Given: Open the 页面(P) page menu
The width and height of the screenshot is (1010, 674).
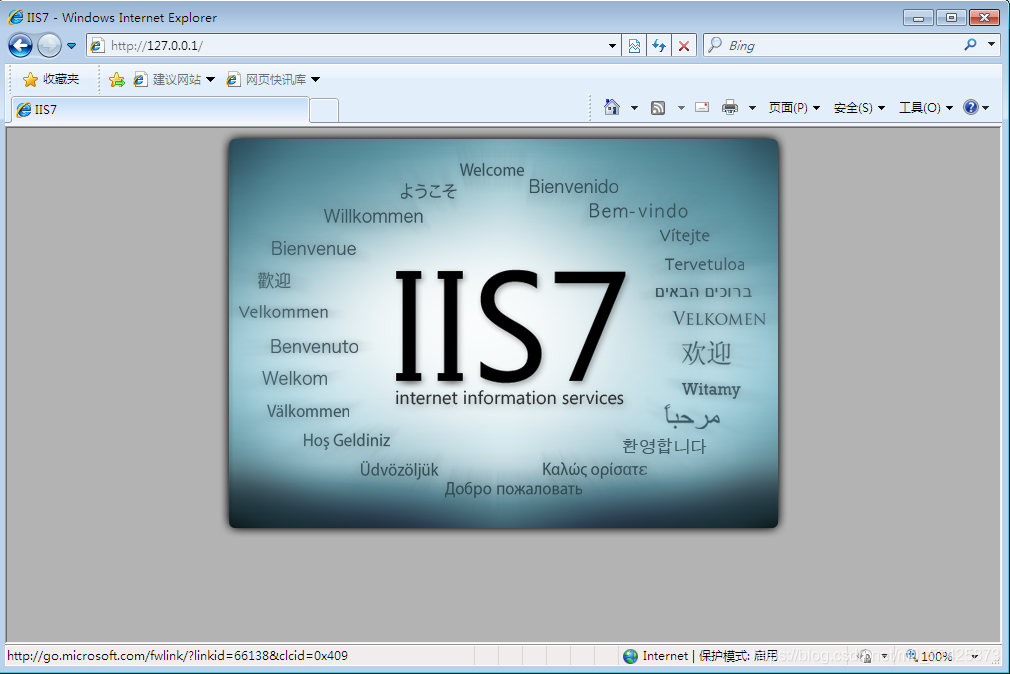Looking at the screenshot, I should click(x=794, y=108).
